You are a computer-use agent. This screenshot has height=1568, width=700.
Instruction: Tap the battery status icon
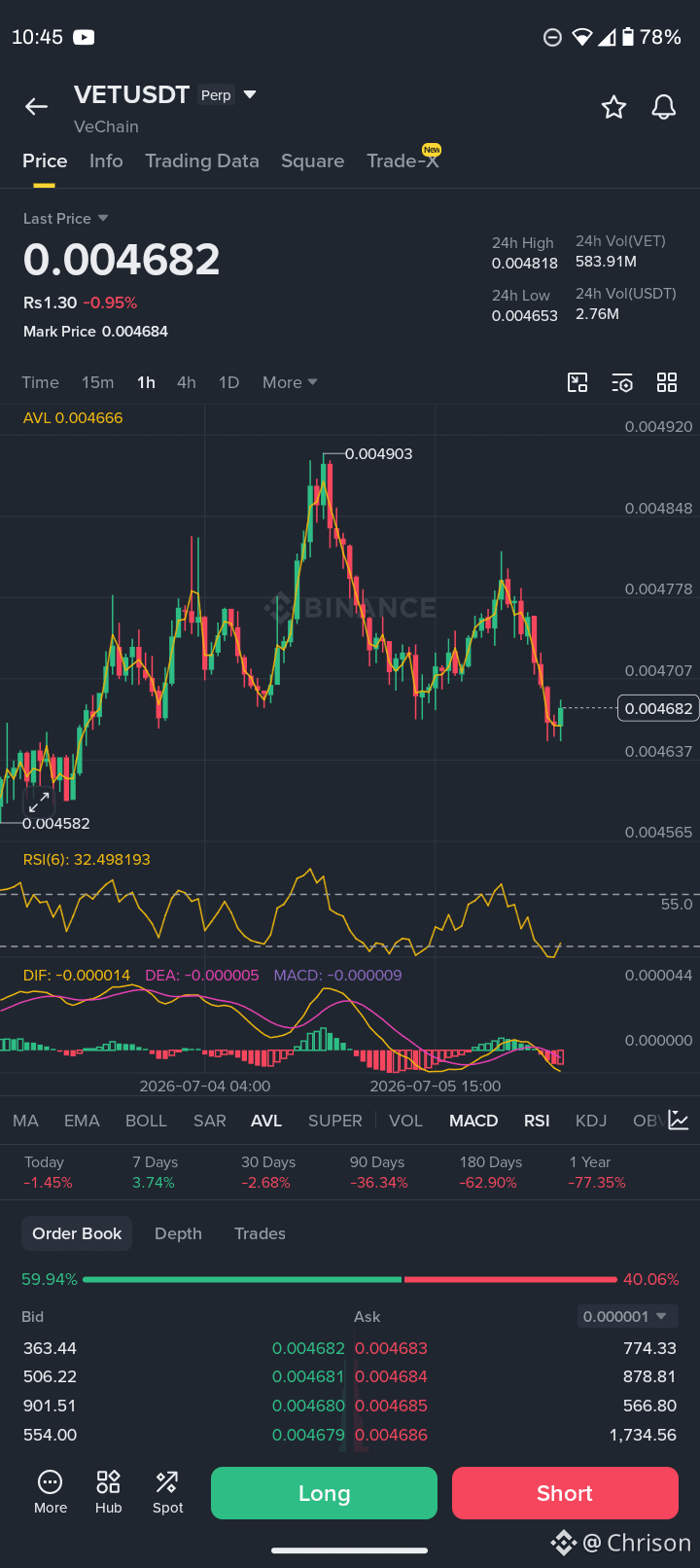(628, 37)
